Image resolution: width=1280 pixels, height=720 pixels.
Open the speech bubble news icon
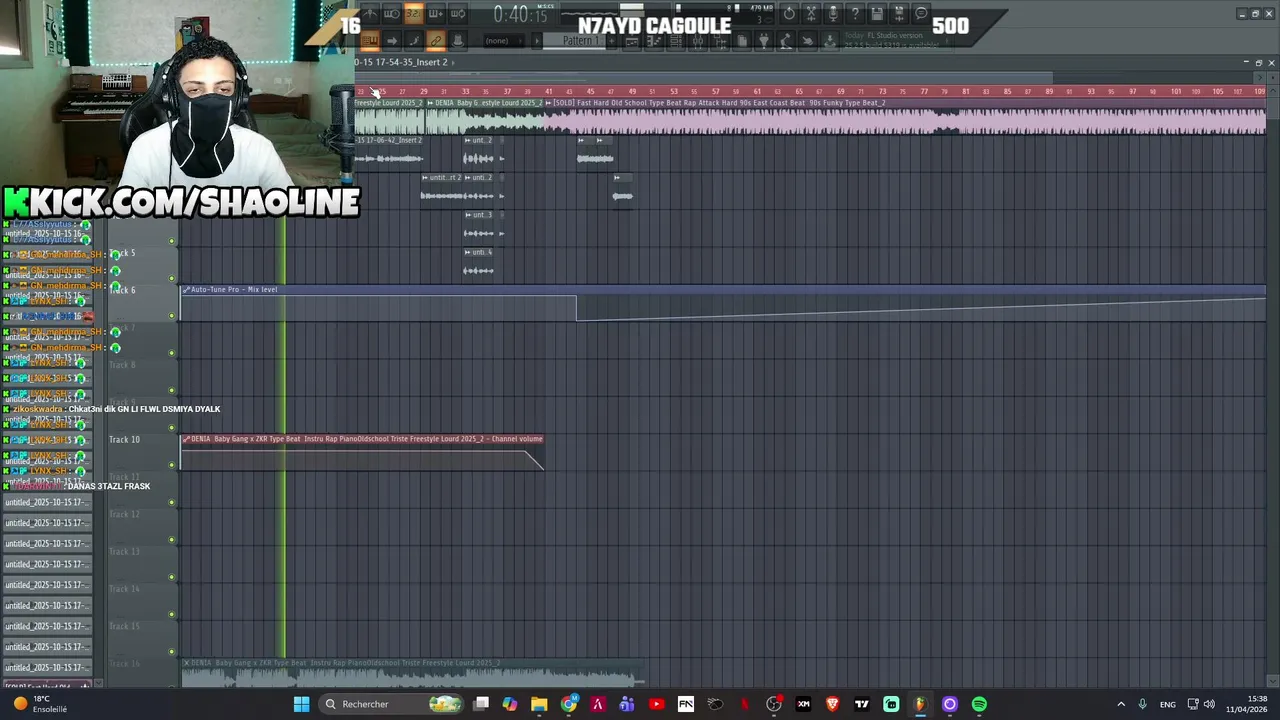921,14
